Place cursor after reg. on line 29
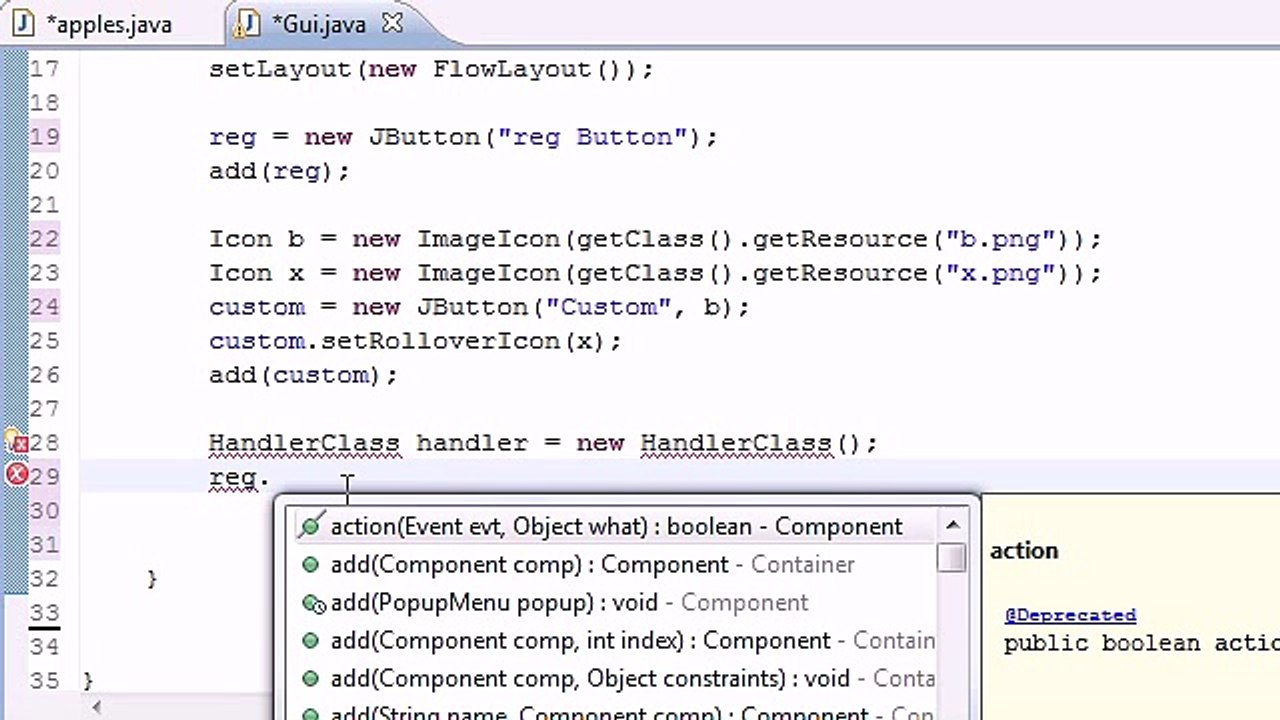This screenshot has height=720, width=1280. click(x=272, y=478)
